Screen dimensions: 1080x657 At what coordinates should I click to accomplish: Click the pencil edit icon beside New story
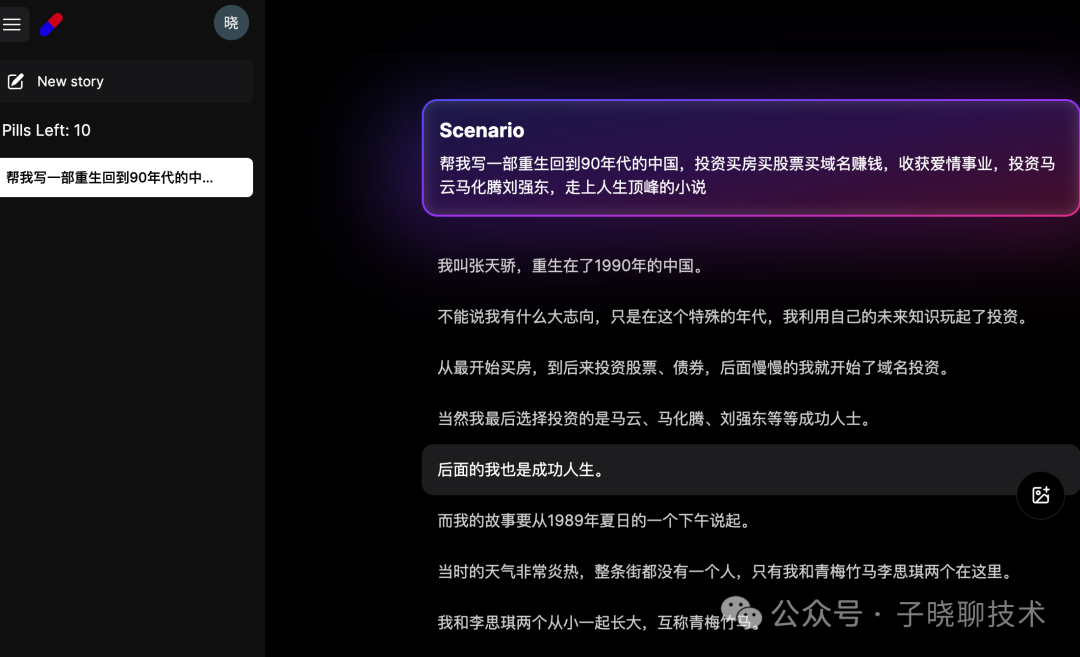[x=16, y=81]
